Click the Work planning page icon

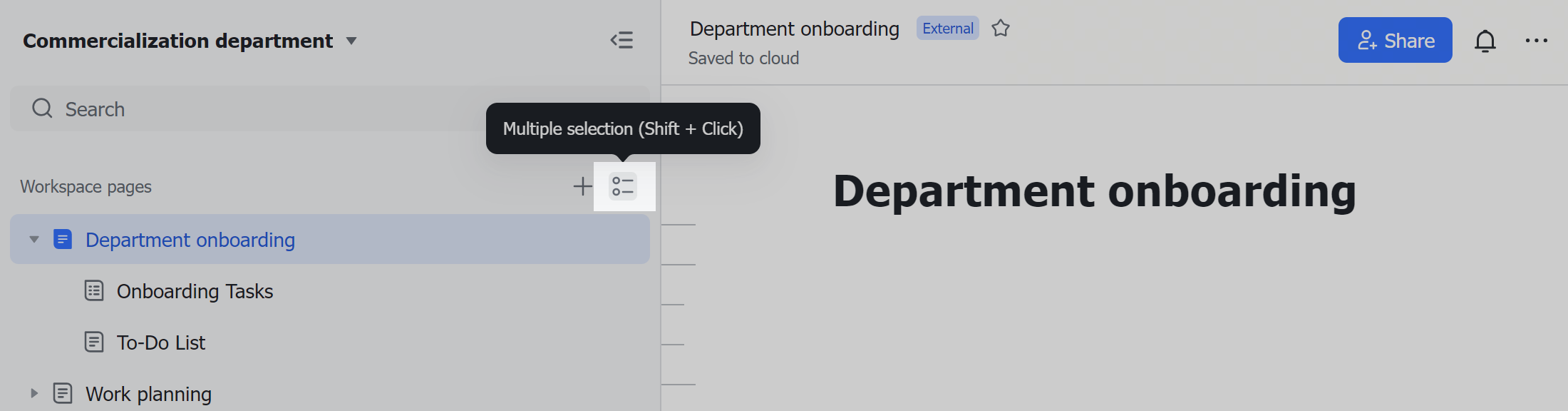click(x=63, y=393)
